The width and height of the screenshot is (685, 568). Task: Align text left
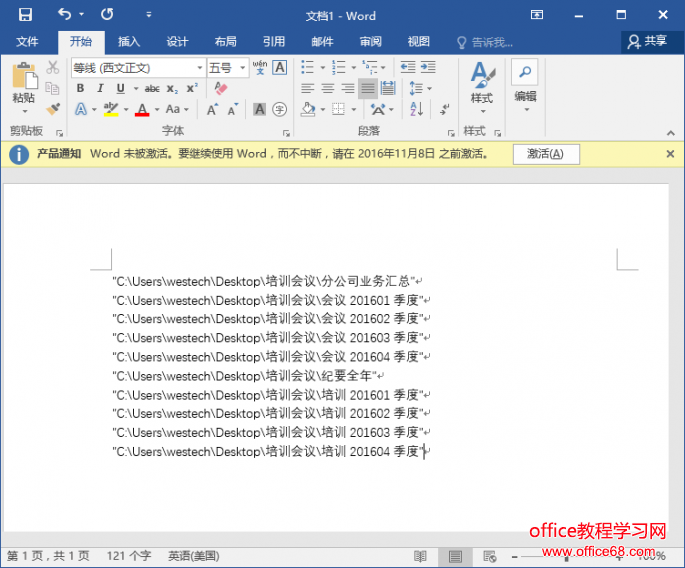pos(308,88)
